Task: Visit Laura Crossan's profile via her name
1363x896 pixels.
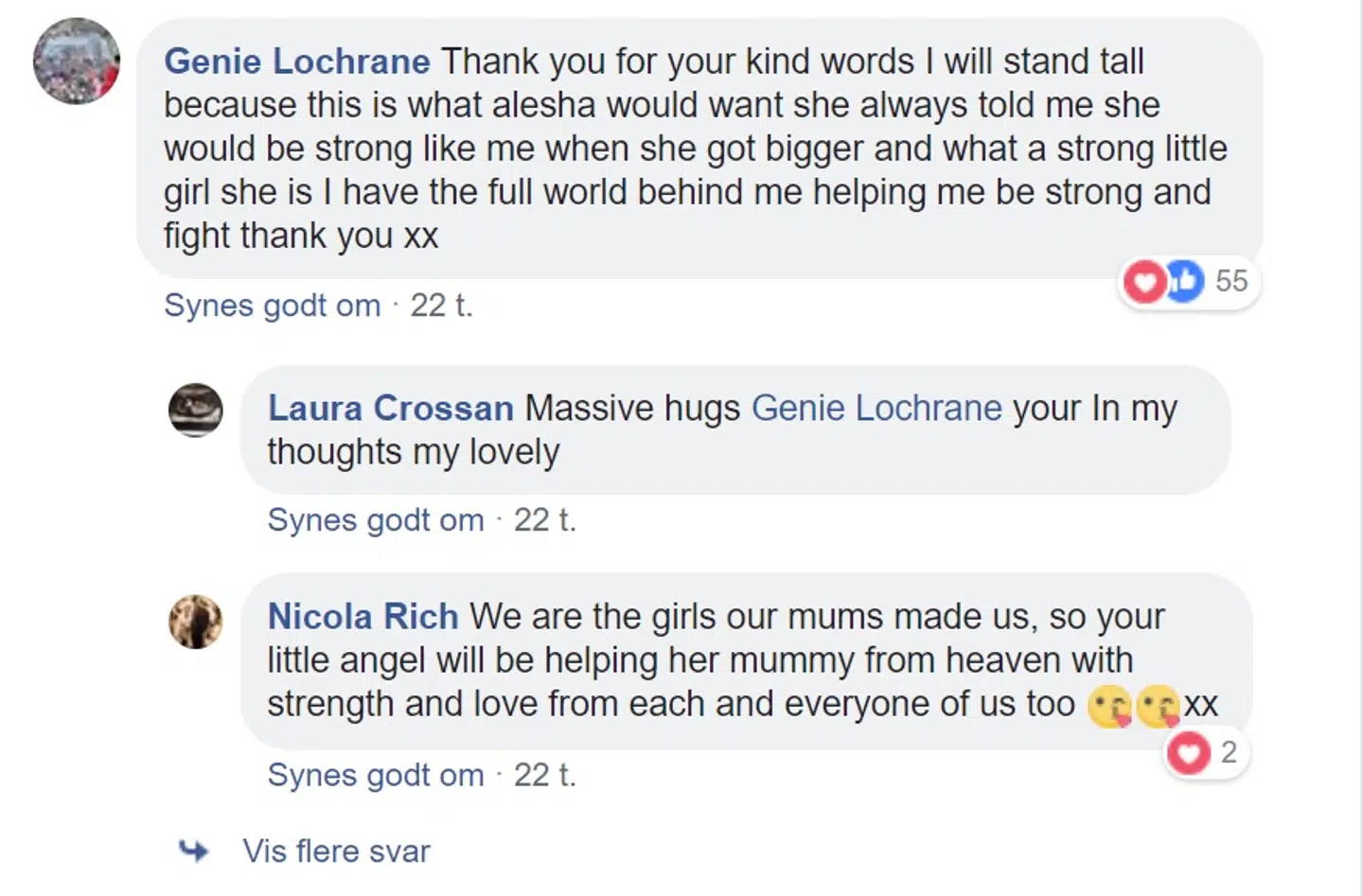Action: (x=390, y=408)
